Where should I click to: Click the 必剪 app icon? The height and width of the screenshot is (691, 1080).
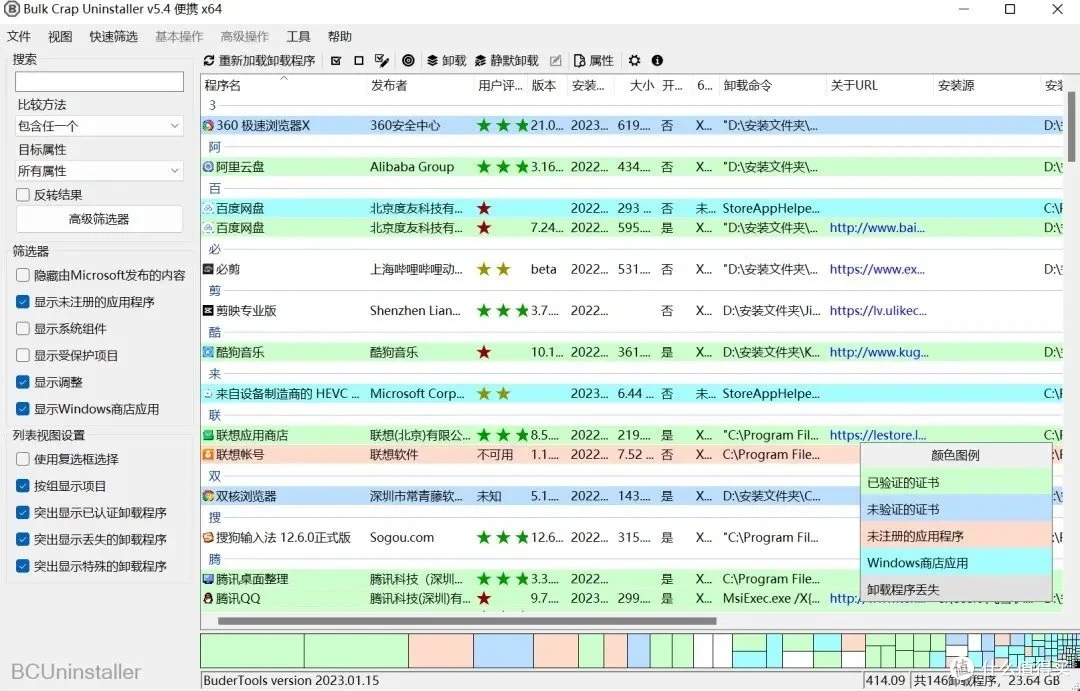point(208,269)
